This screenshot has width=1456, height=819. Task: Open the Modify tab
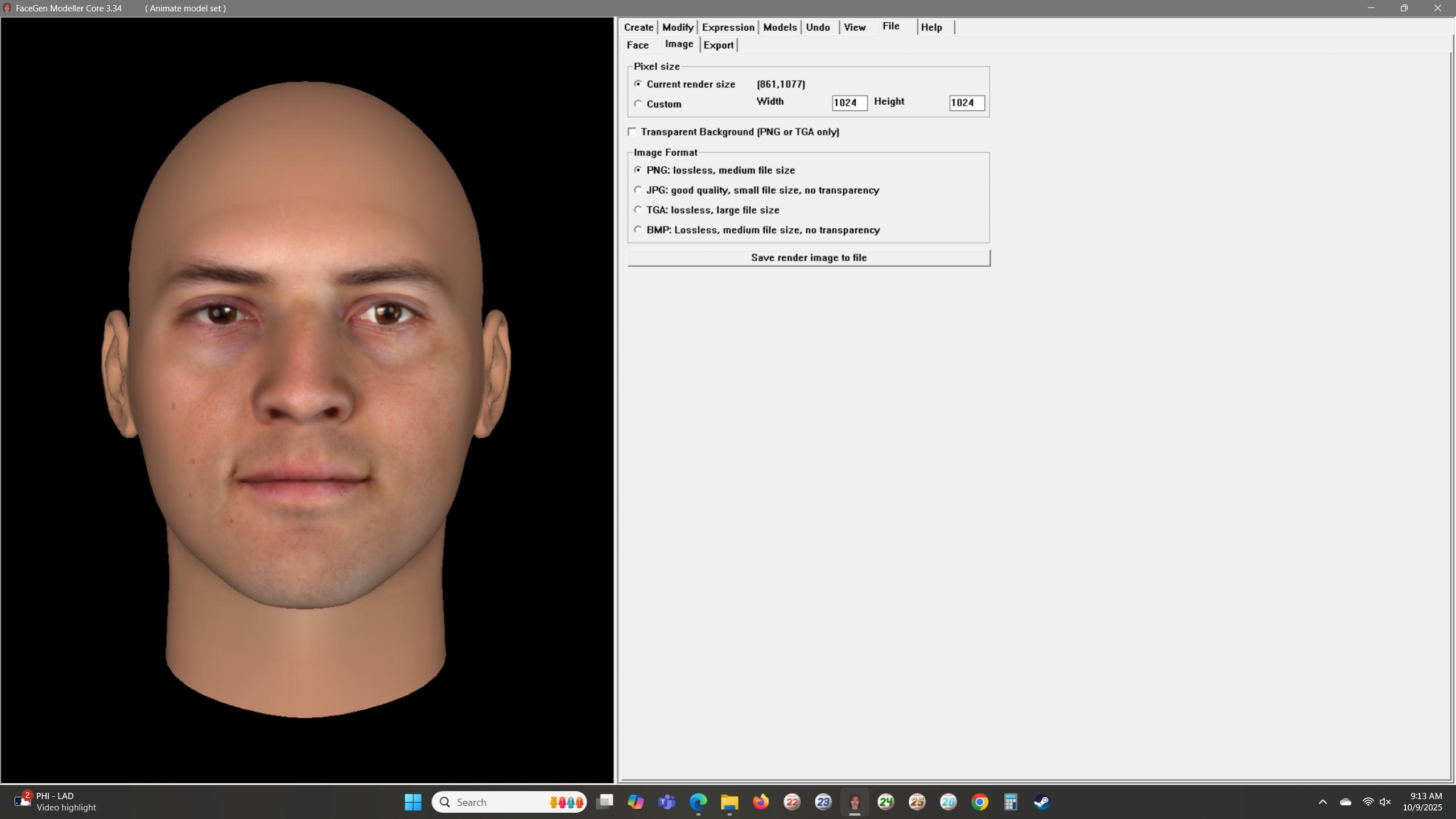point(677,27)
